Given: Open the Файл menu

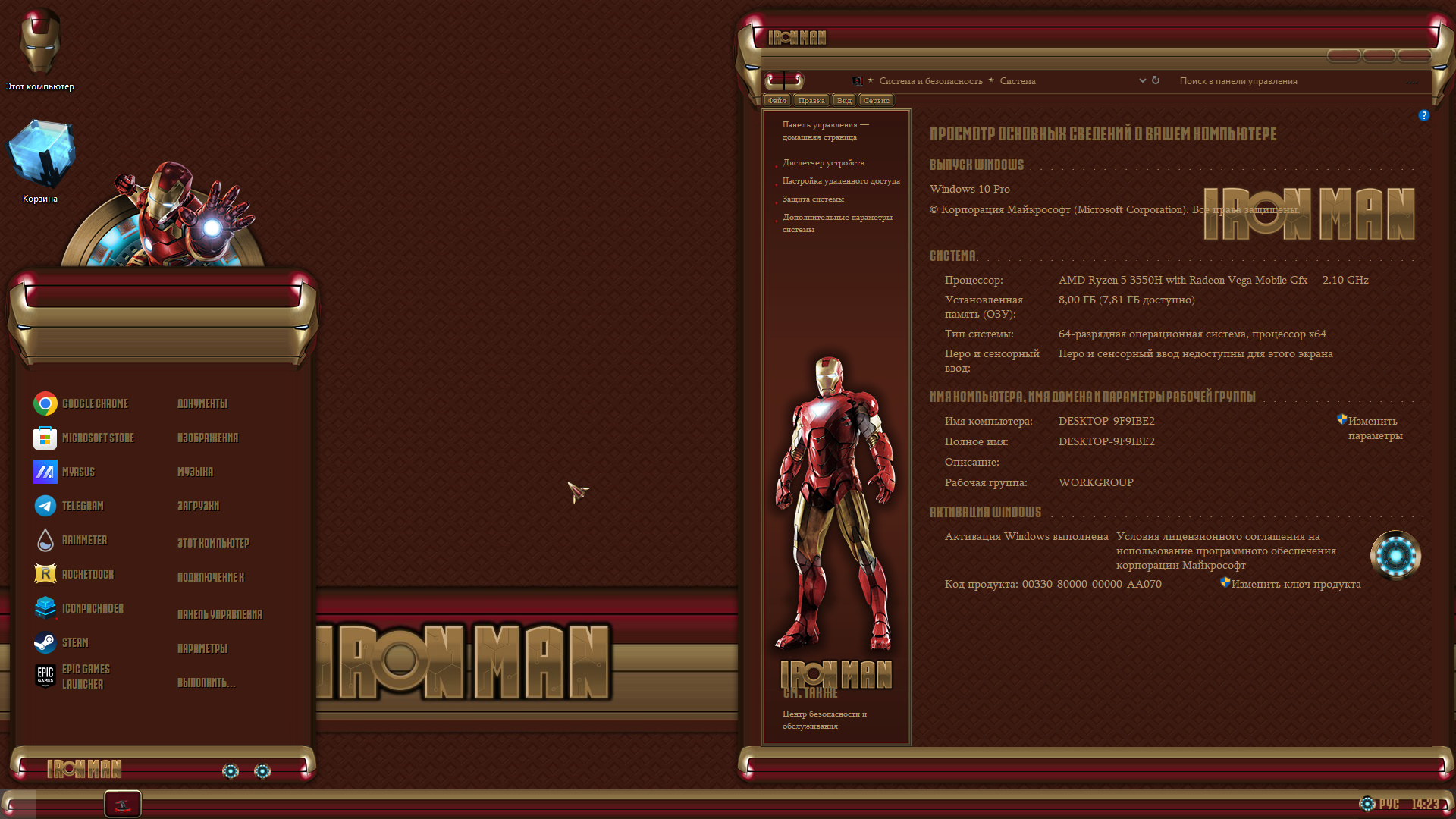Looking at the screenshot, I should [776, 99].
